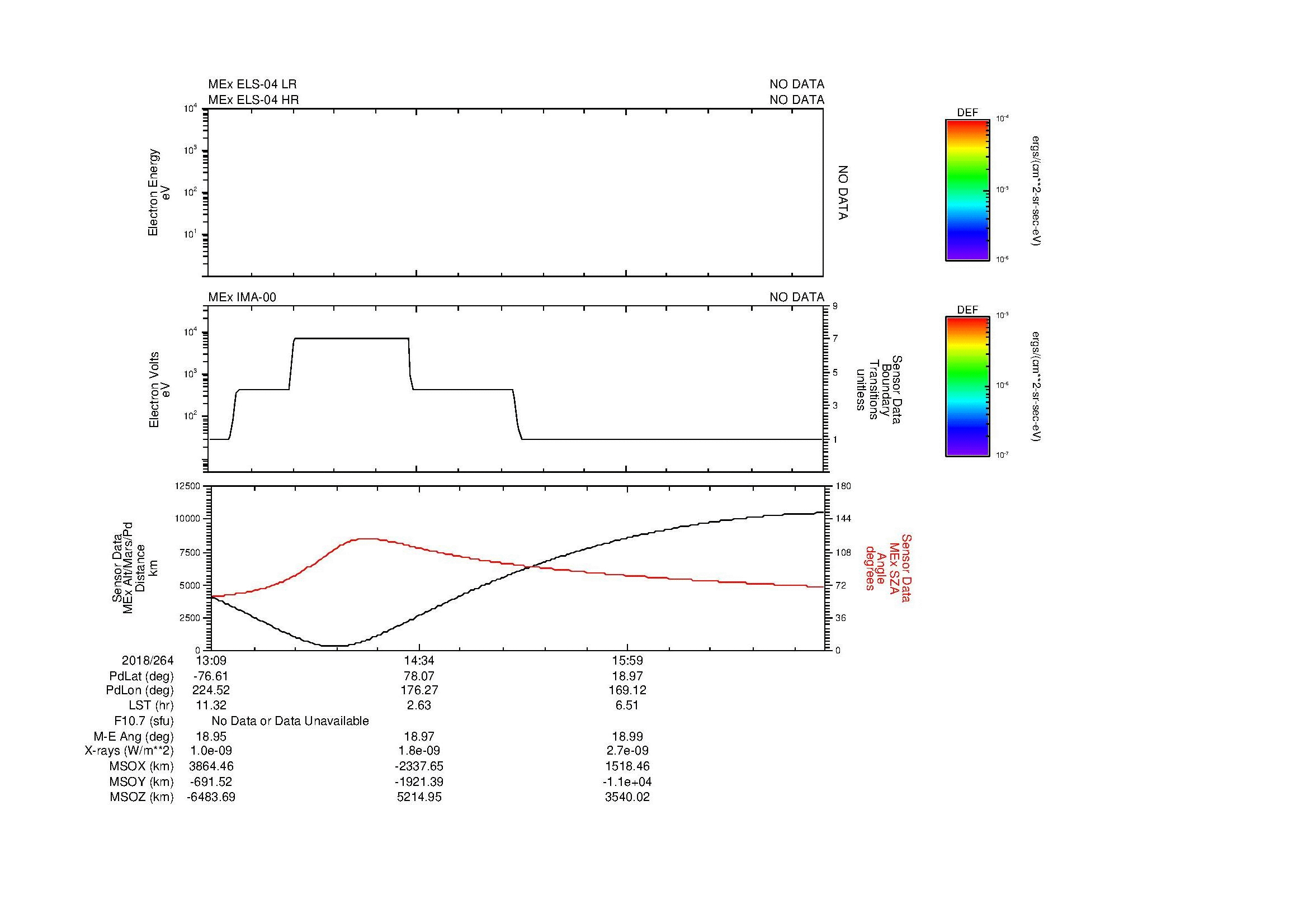Click LST value '6.51'
The image size is (1308, 924).
627,705
